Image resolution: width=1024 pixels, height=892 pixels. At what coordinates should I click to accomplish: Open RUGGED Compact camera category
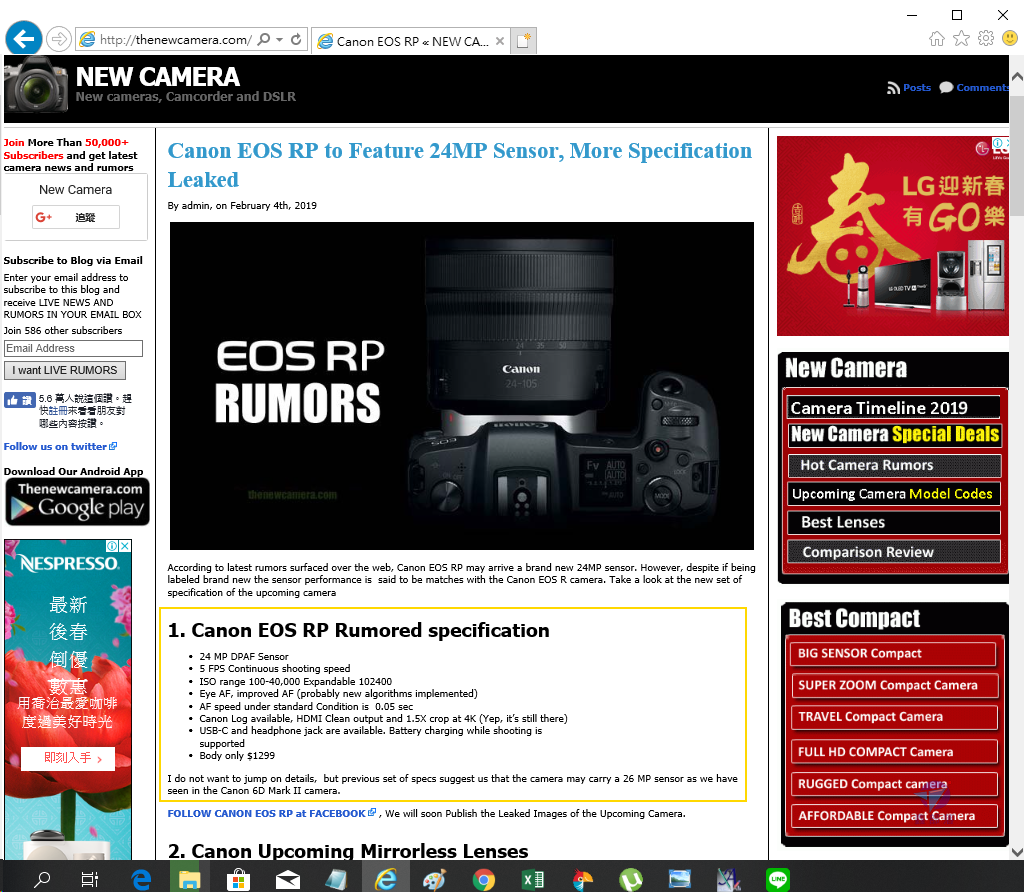(893, 784)
